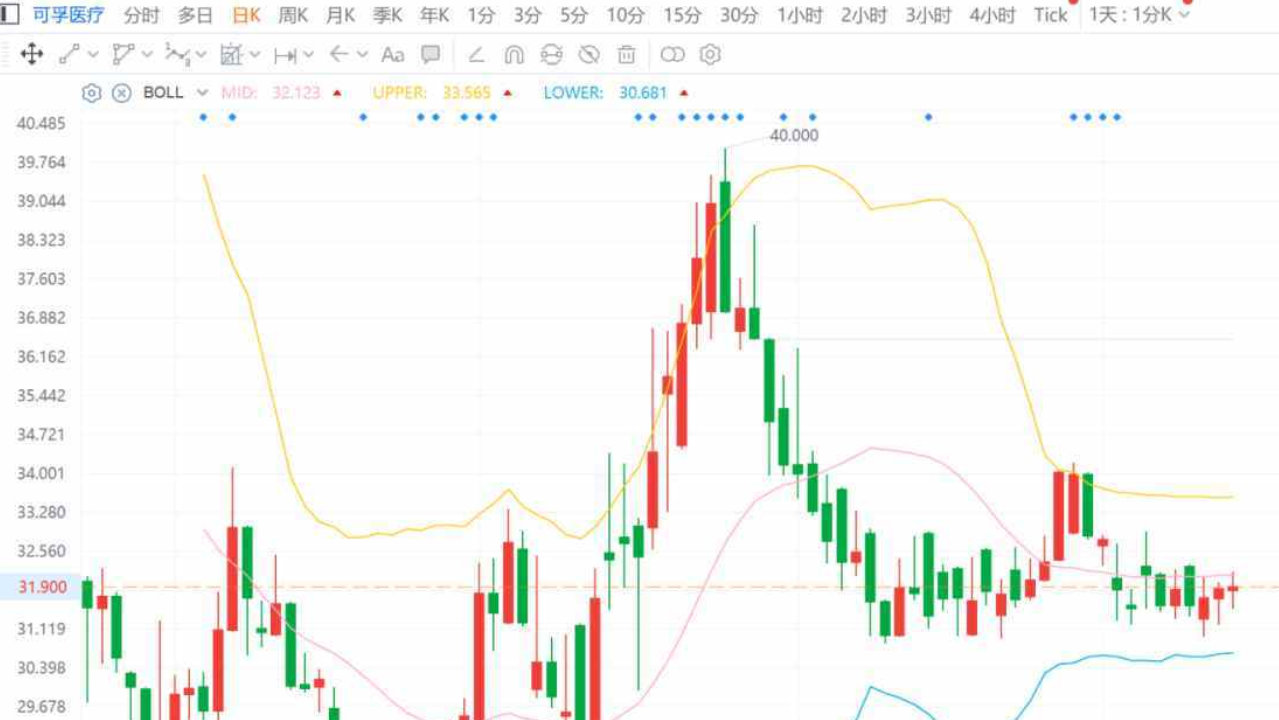Open the drawing toolbar settings gear
Image resolution: width=1279 pixels, height=720 pixels.
[x=710, y=55]
